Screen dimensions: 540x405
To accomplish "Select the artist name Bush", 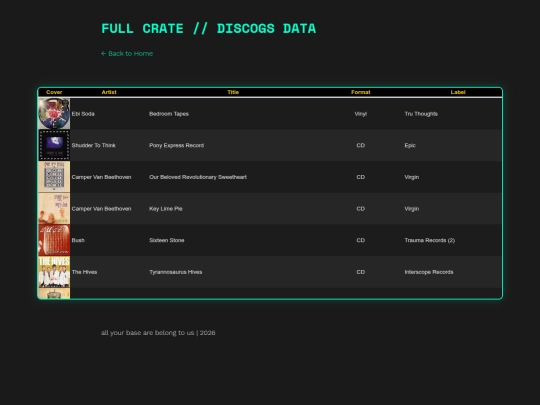I will 78,240.
